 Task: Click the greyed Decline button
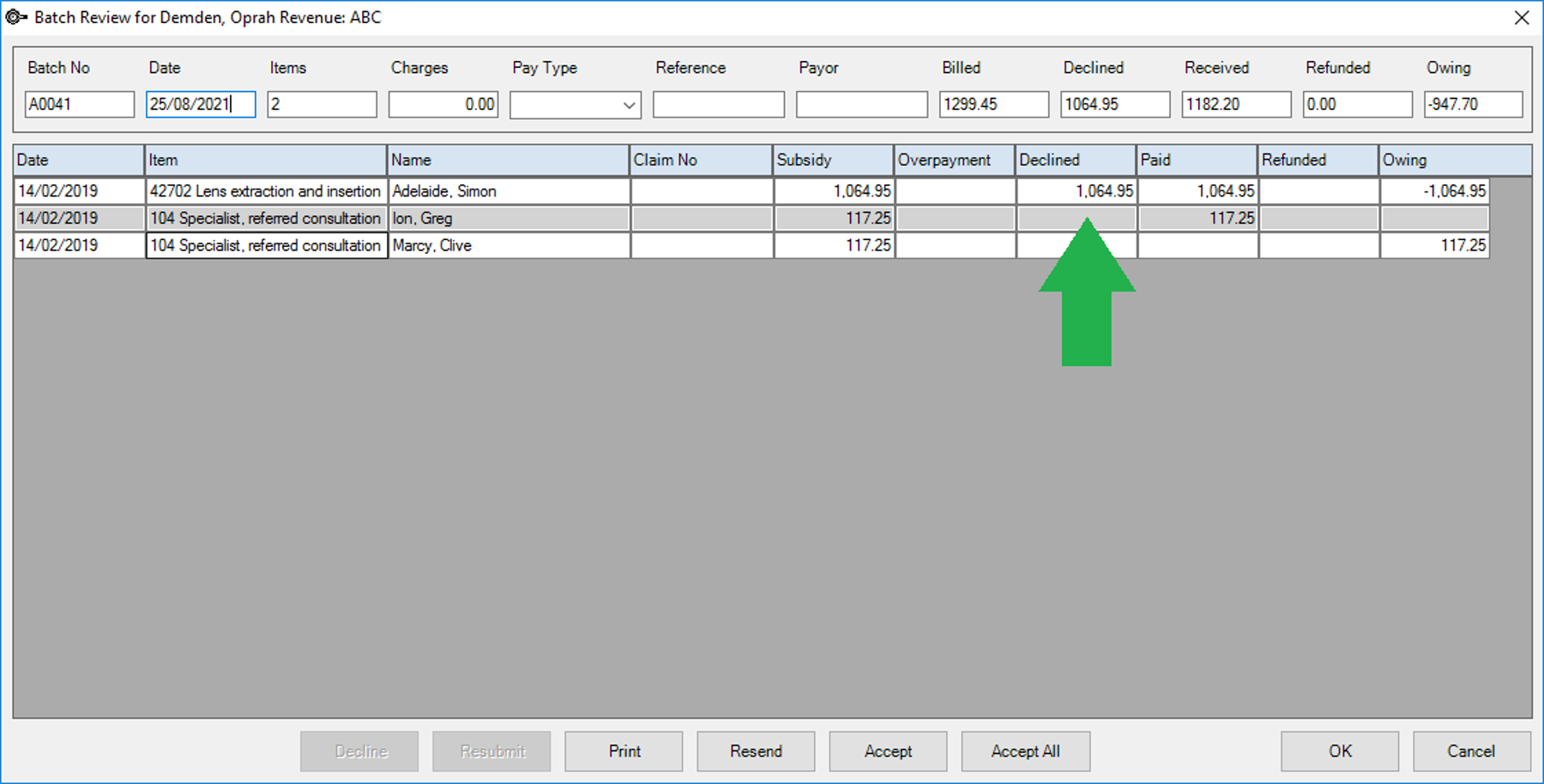(x=360, y=751)
